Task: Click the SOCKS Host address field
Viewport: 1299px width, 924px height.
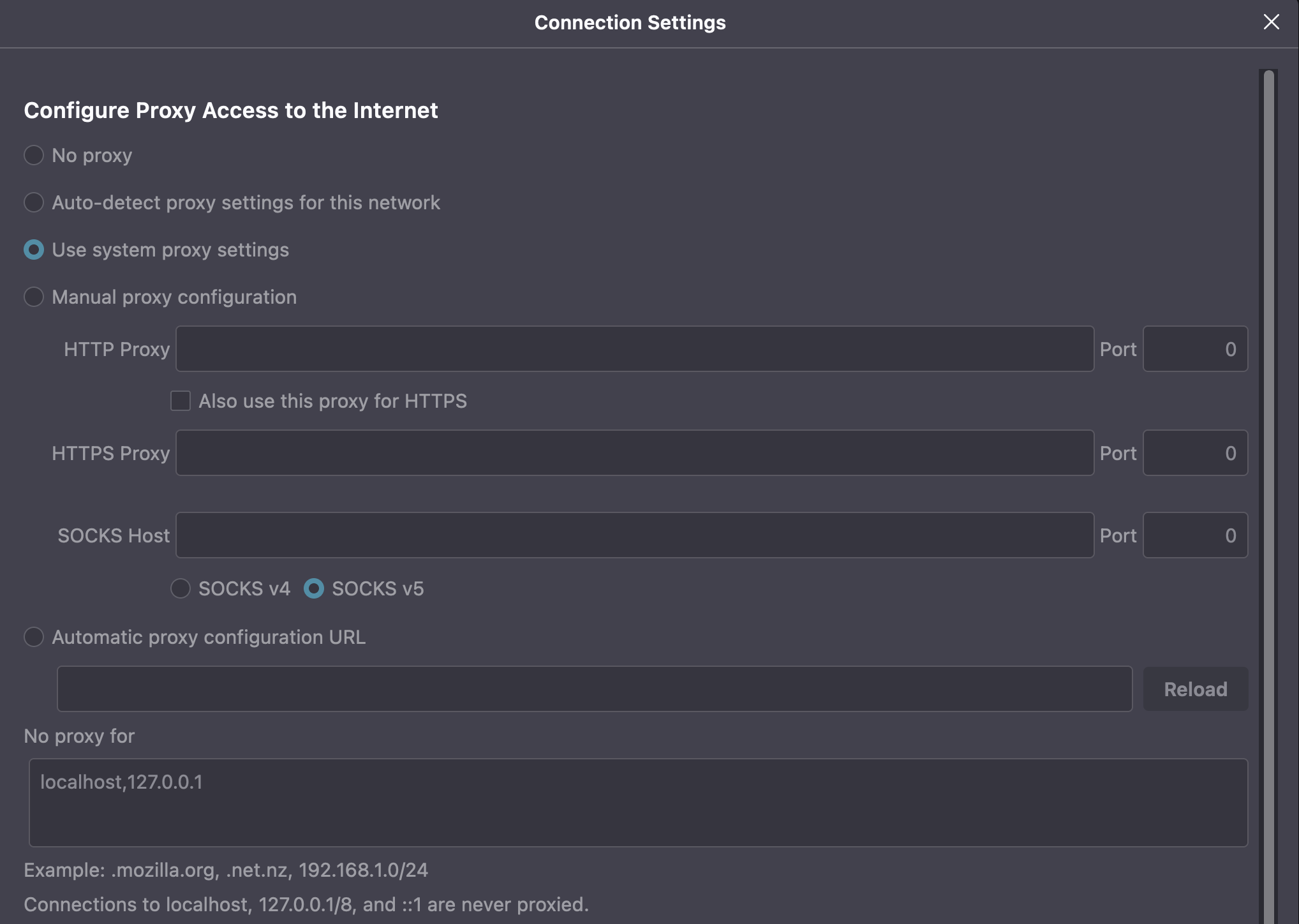Action: pos(634,535)
